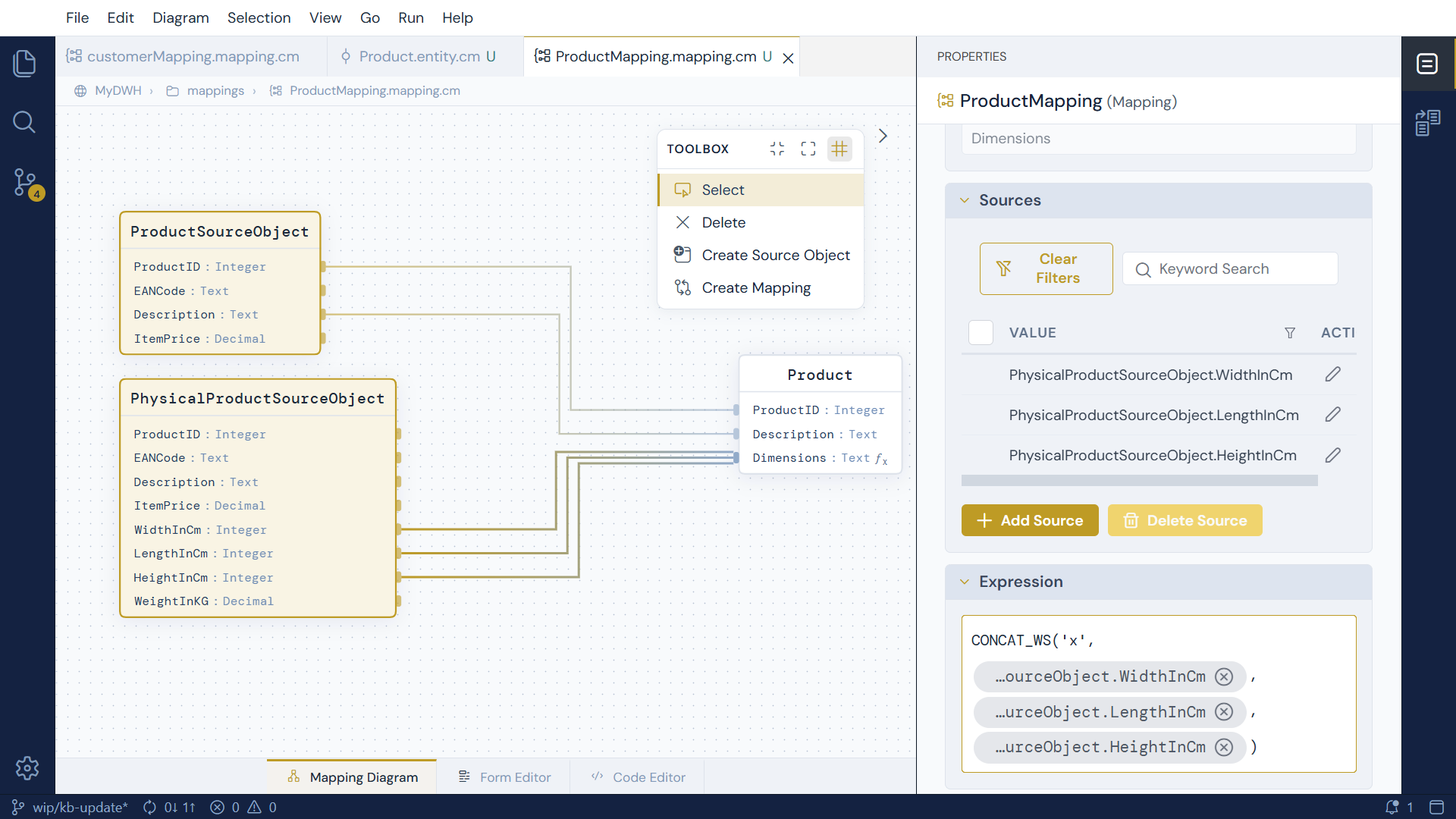
Task: Choose the Select tool in toolbox
Action: click(761, 190)
